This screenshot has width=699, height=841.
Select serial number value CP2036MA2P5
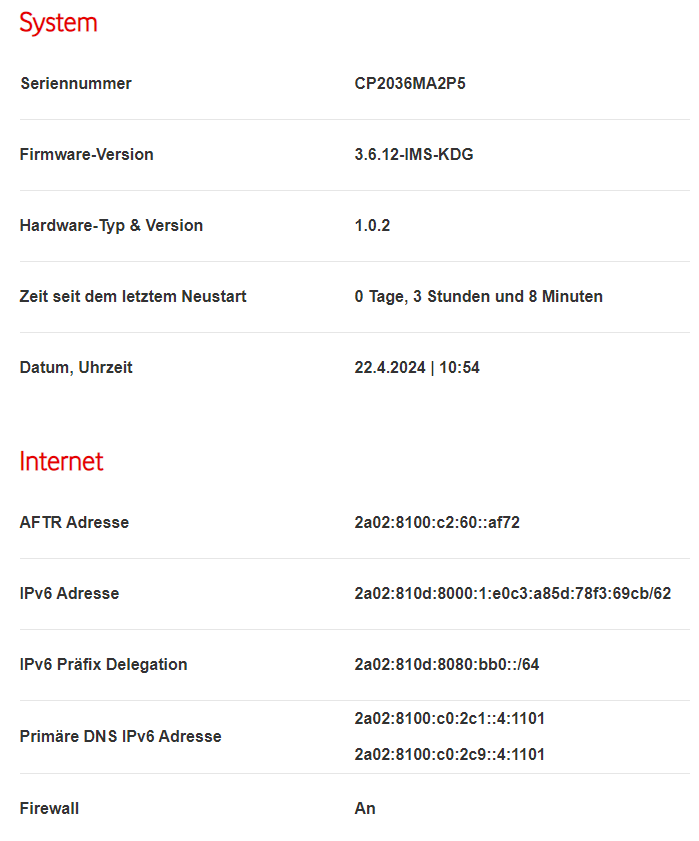point(410,83)
